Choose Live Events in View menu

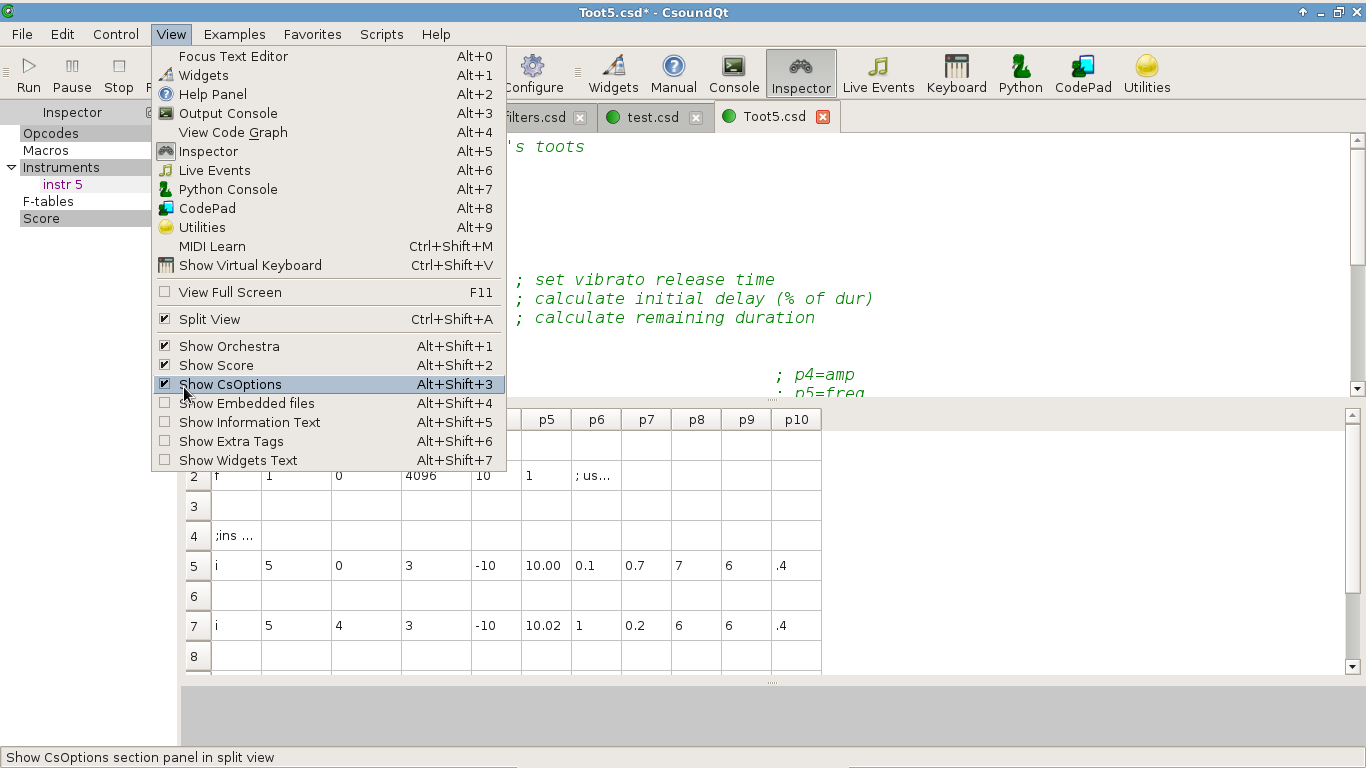pyautogui.click(x=329, y=170)
